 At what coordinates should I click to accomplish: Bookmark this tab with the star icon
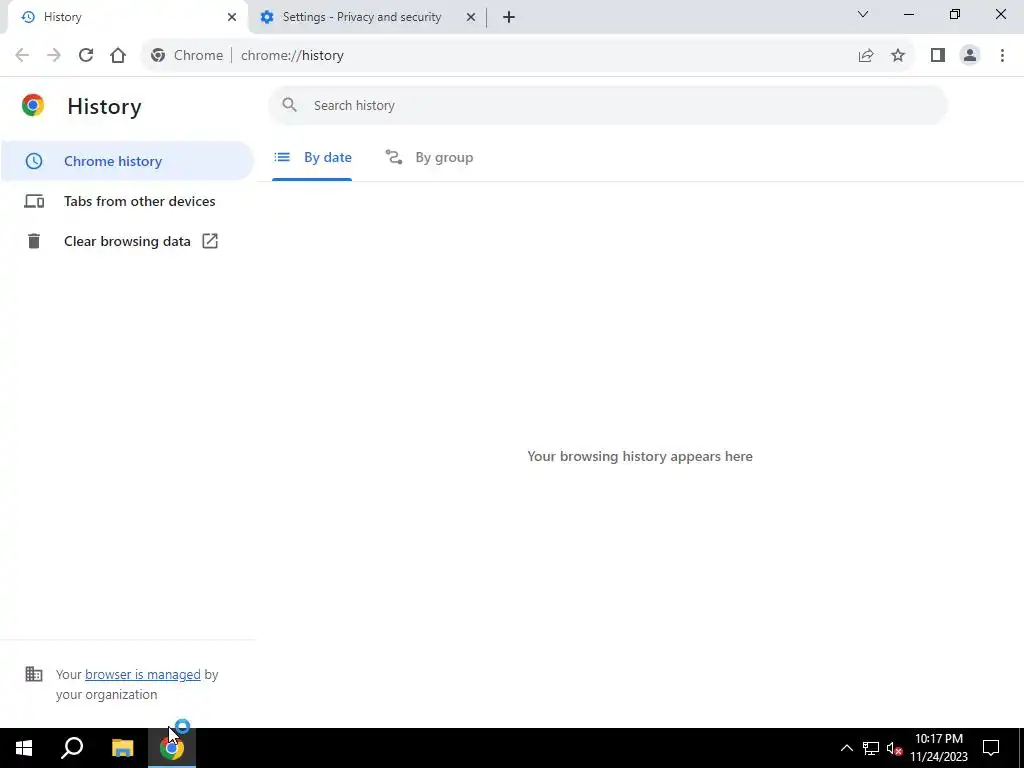898,56
